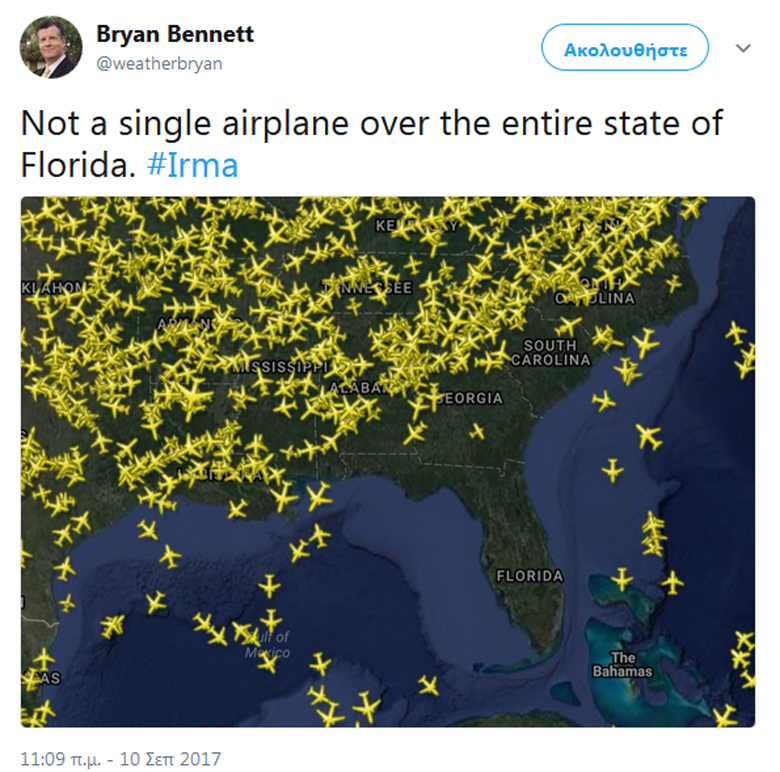
Task: Select the TENNESSEE map label
Action: point(367,288)
